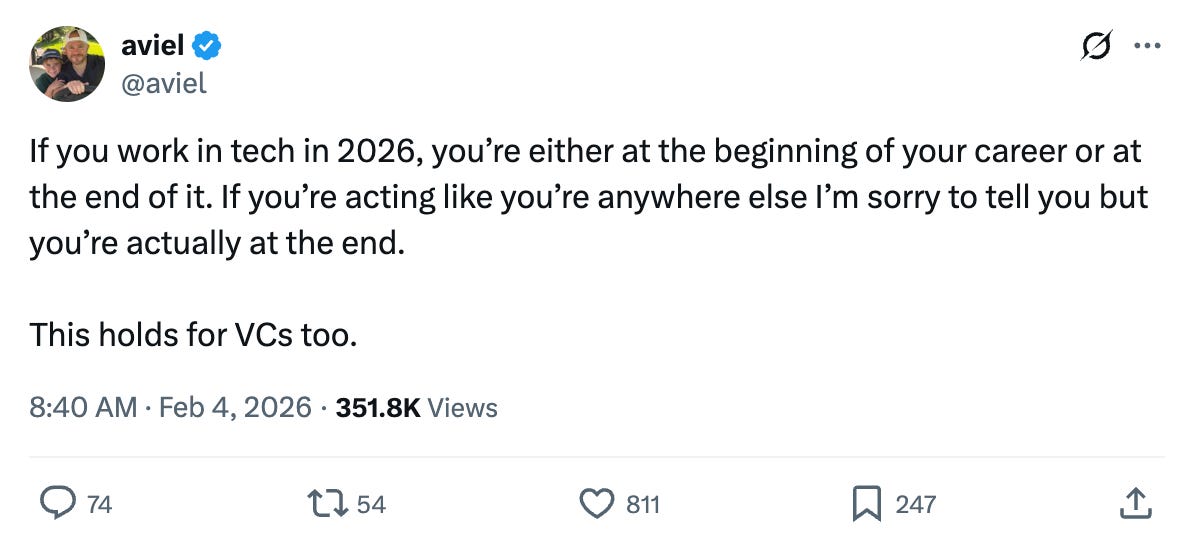
Task: Click the 247 bookmarks count
Action: pos(916,504)
